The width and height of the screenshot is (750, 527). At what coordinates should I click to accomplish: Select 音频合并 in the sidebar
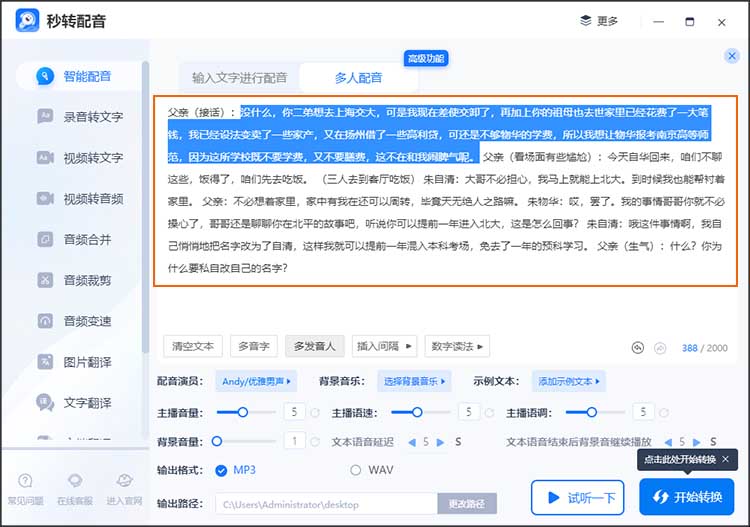click(86, 240)
